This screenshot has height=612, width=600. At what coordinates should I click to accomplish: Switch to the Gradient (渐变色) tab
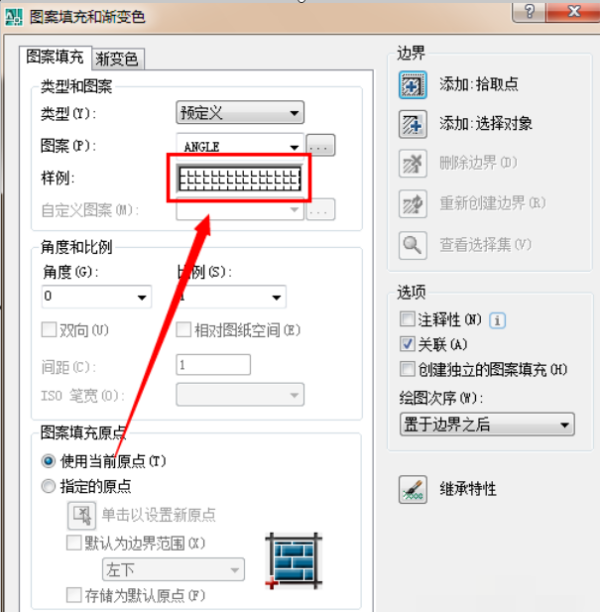point(117,59)
